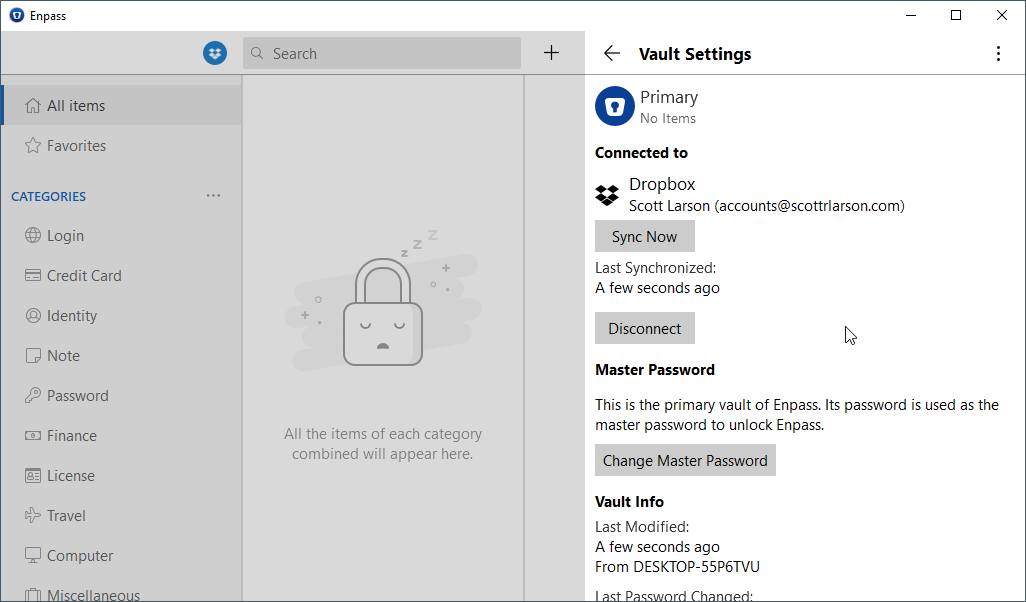
Task: Go back using the arrow icon
Action: (612, 54)
